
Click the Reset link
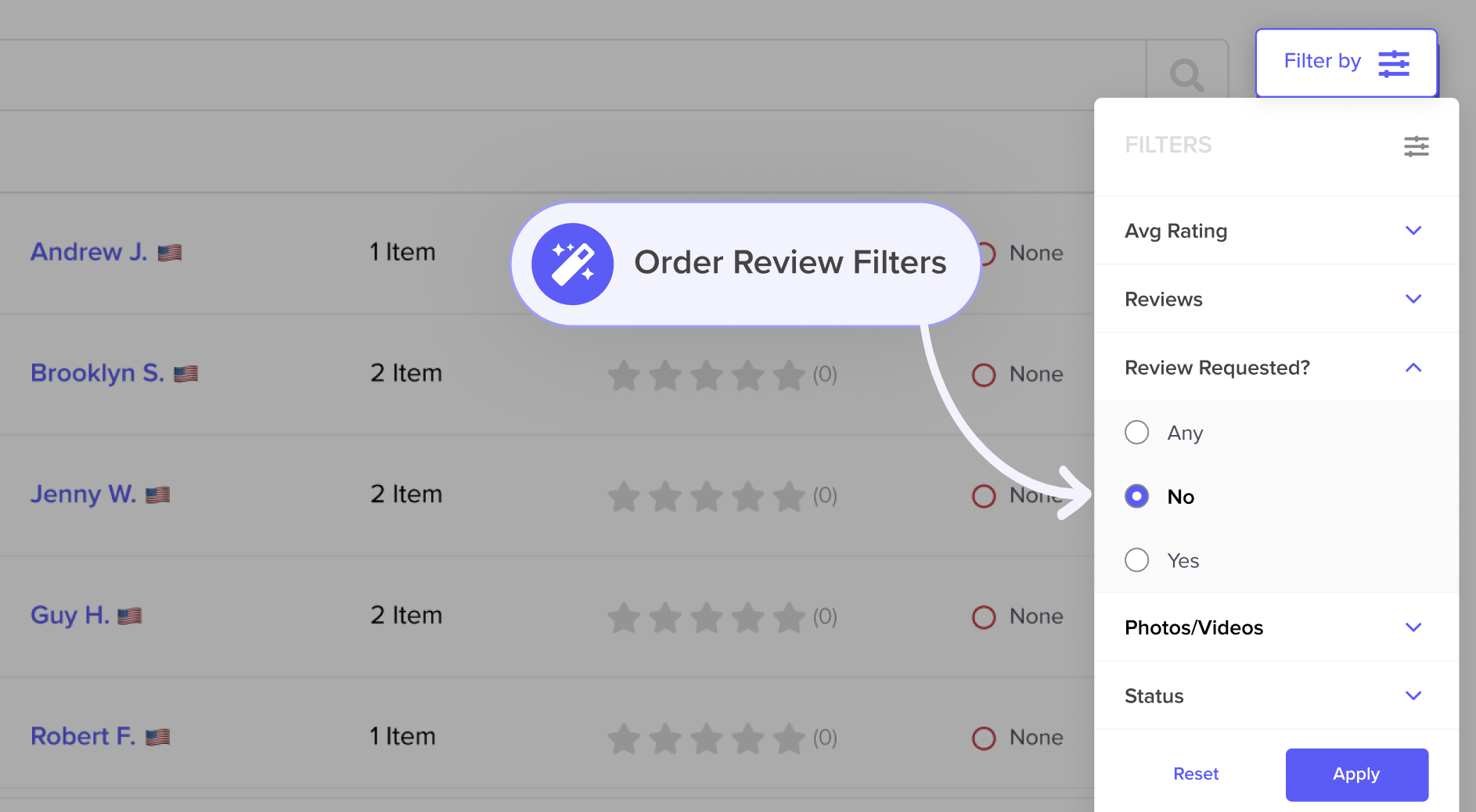point(1196,774)
